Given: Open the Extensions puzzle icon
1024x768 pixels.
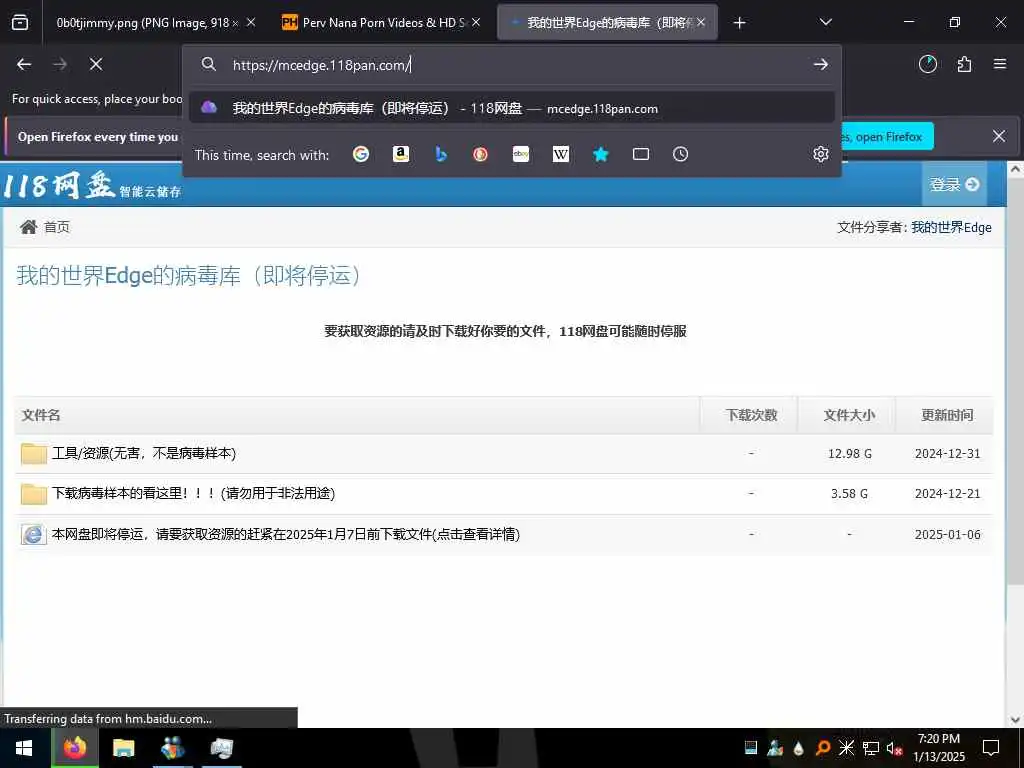Looking at the screenshot, I should click(964, 64).
